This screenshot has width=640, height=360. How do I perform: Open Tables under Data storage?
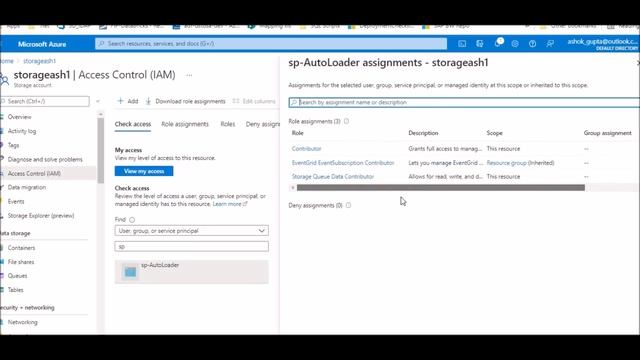click(x=16, y=290)
